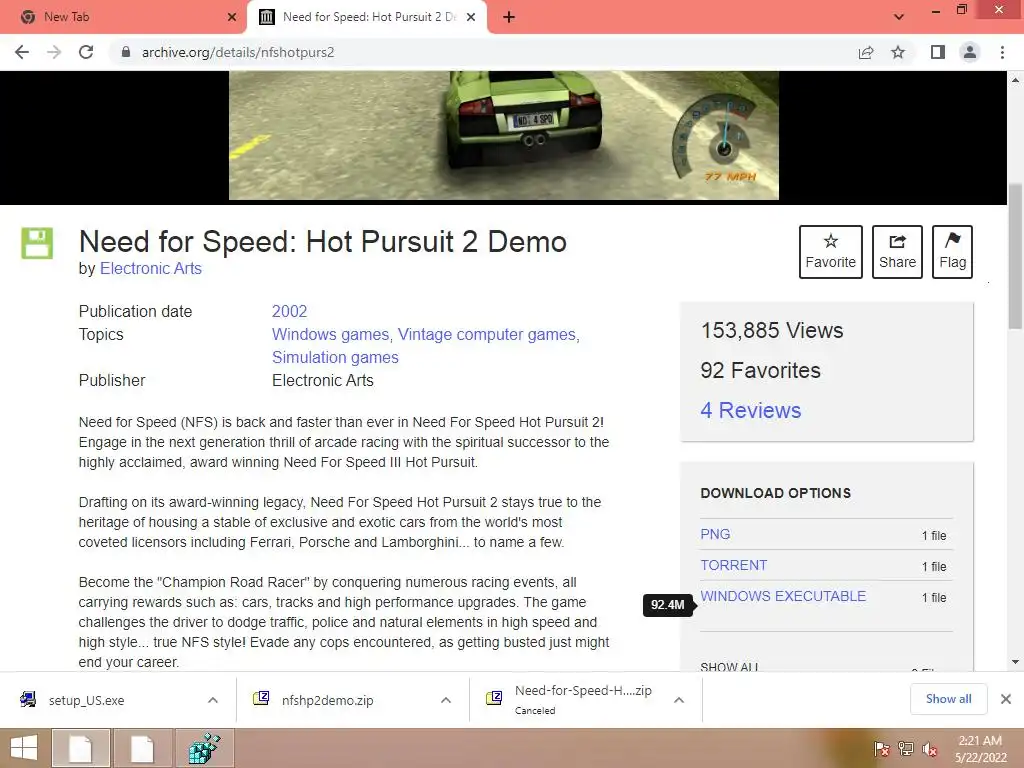The height and width of the screenshot is (768, 1024).
Task: View site info via the padlock icon
Action: tap(126, 52)
